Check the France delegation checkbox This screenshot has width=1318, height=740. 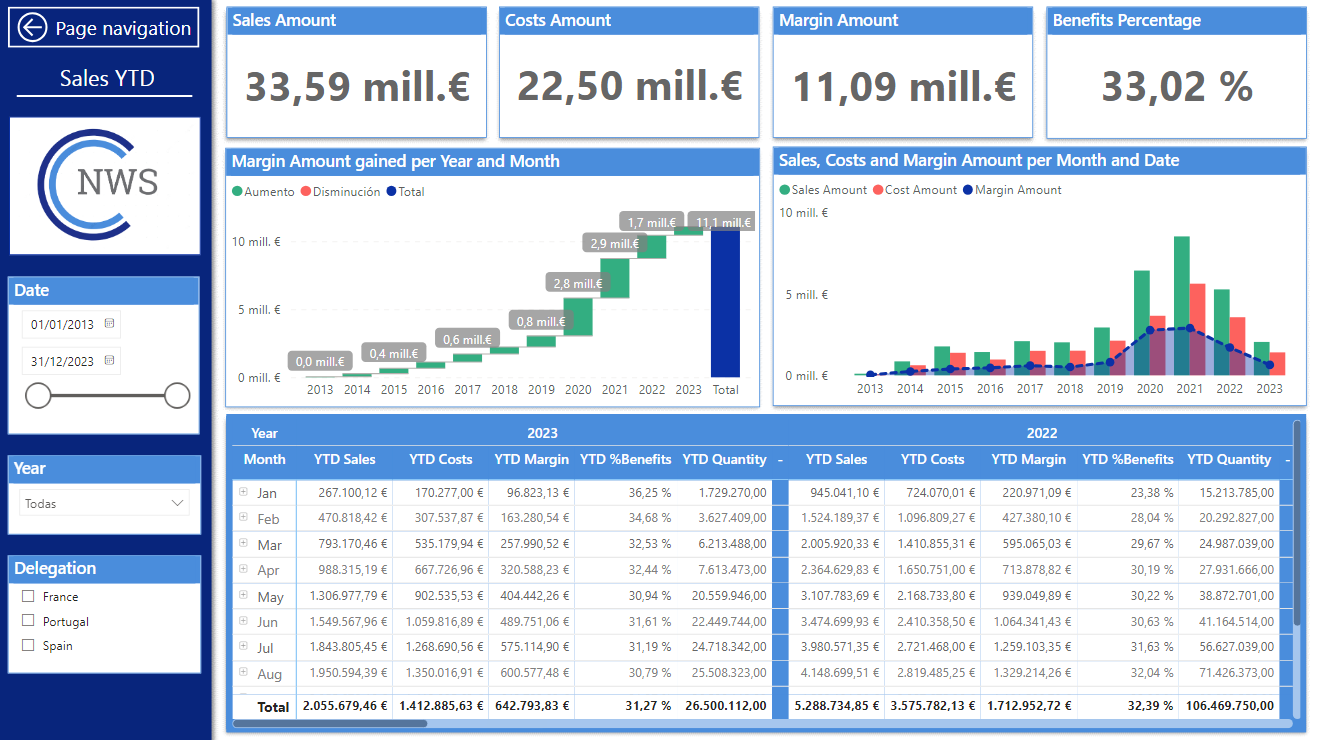tap(28, 596)
